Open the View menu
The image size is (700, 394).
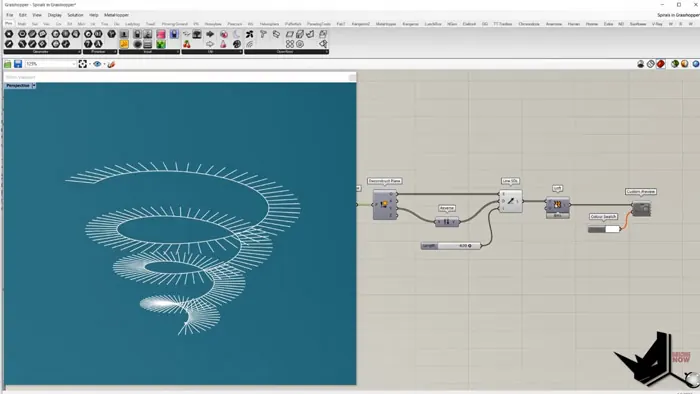click(37, 15)
